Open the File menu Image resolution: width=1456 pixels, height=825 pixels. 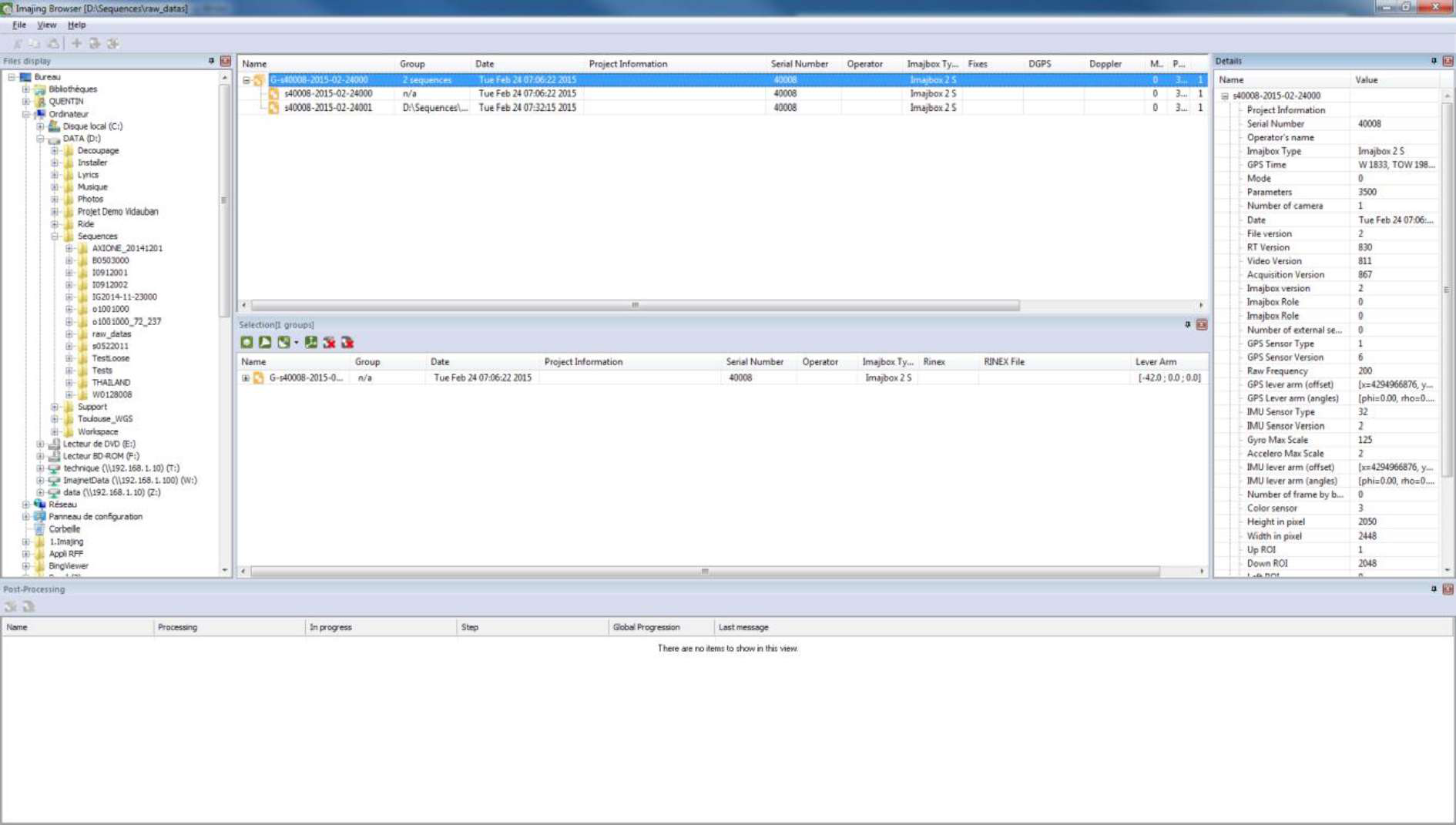coord(19,25)
